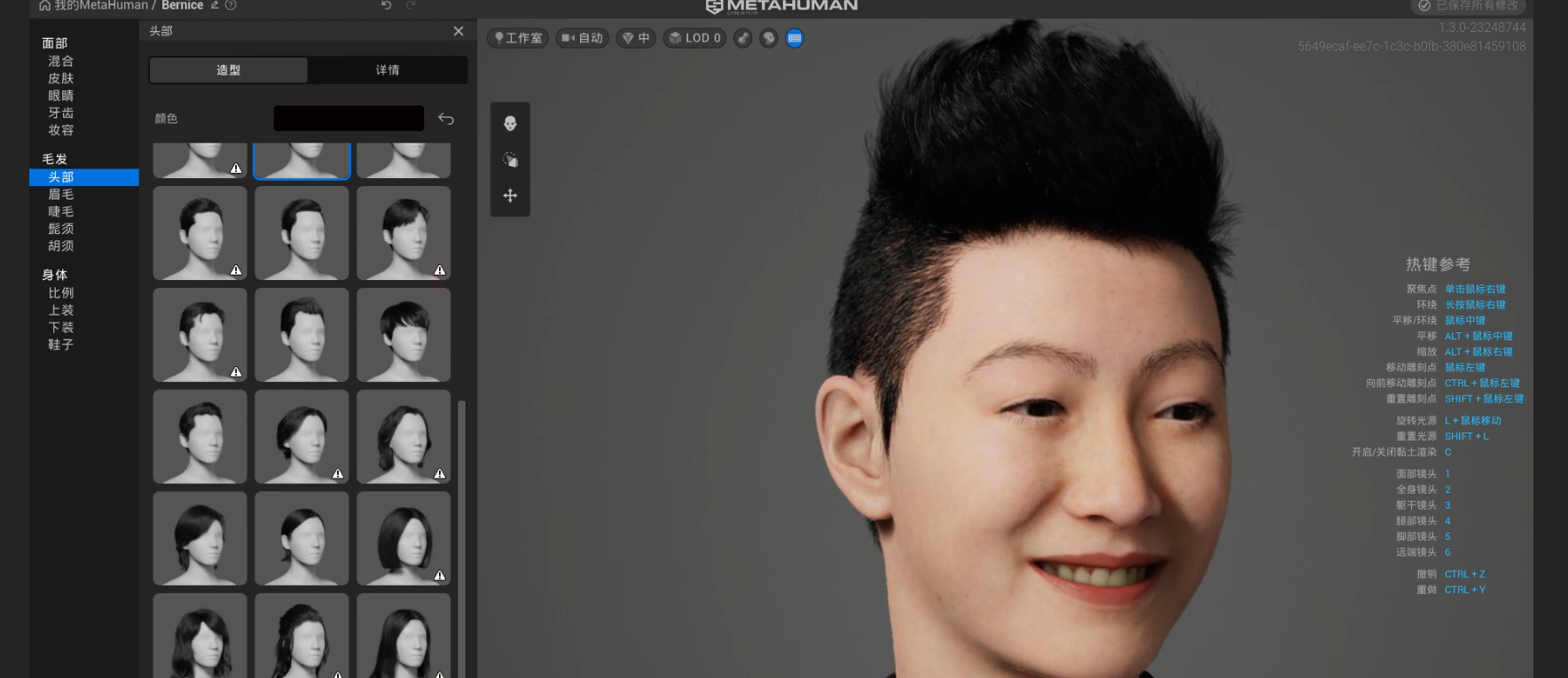
Task: Select the move hand-pointer tool
Action: point(510,160)
